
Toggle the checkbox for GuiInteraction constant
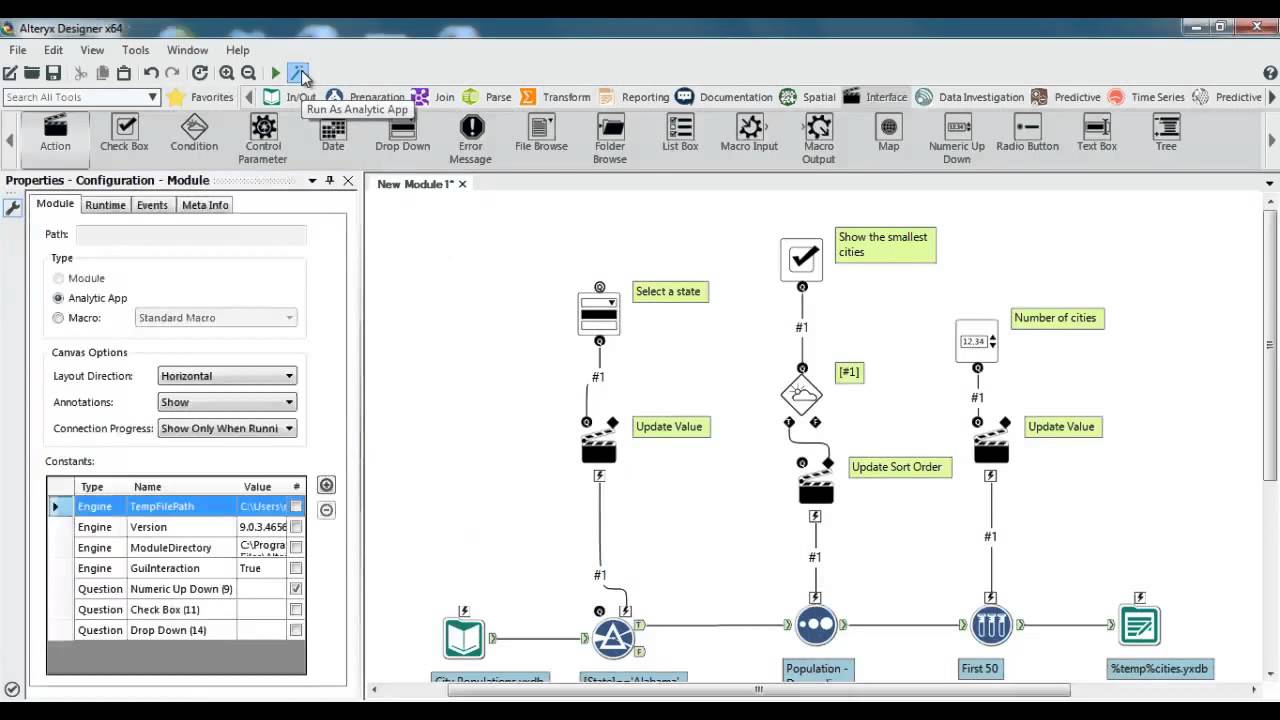pyautogui.click(x=296, y=568)
